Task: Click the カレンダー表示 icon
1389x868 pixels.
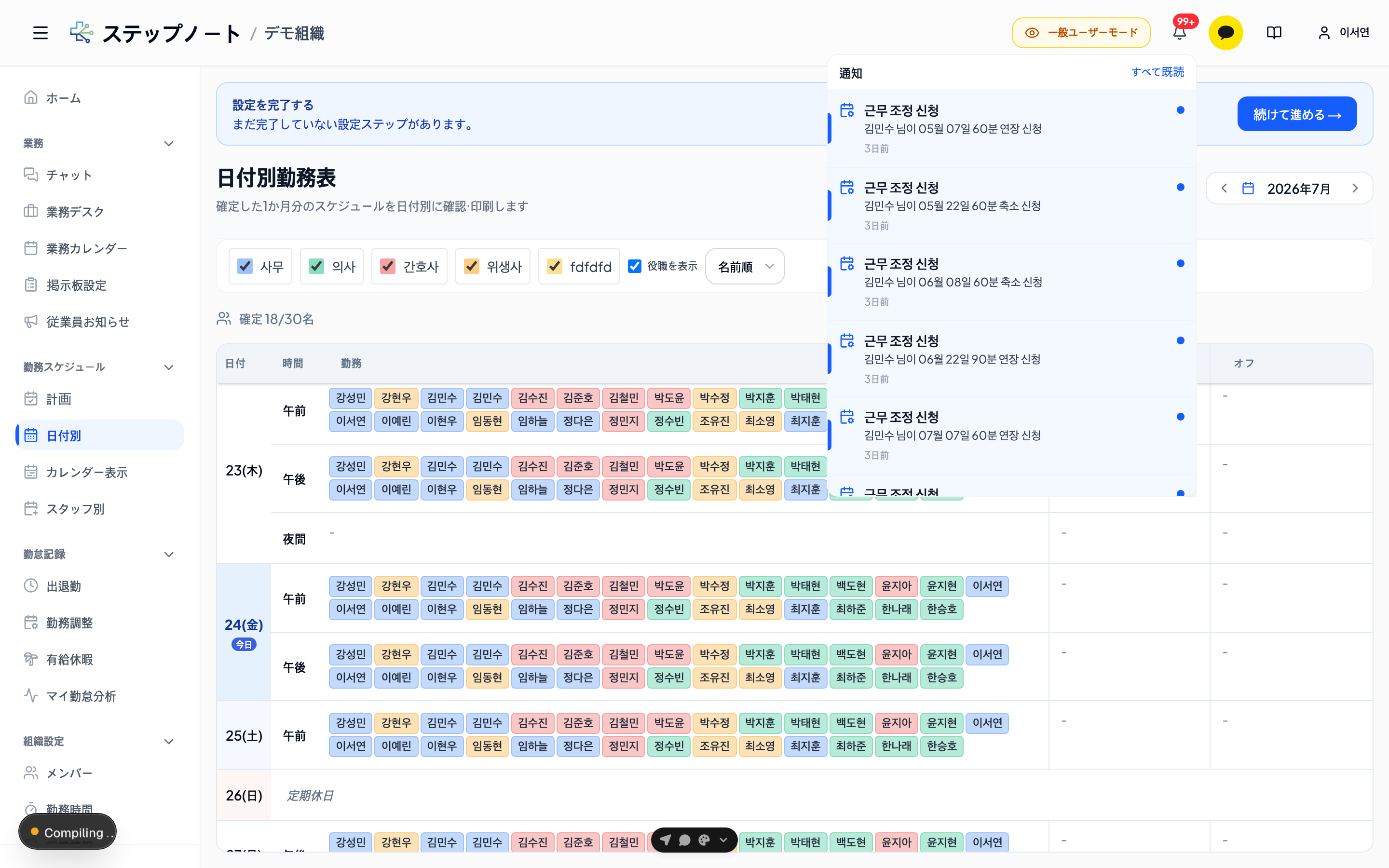Action: (x=31, y=473)
